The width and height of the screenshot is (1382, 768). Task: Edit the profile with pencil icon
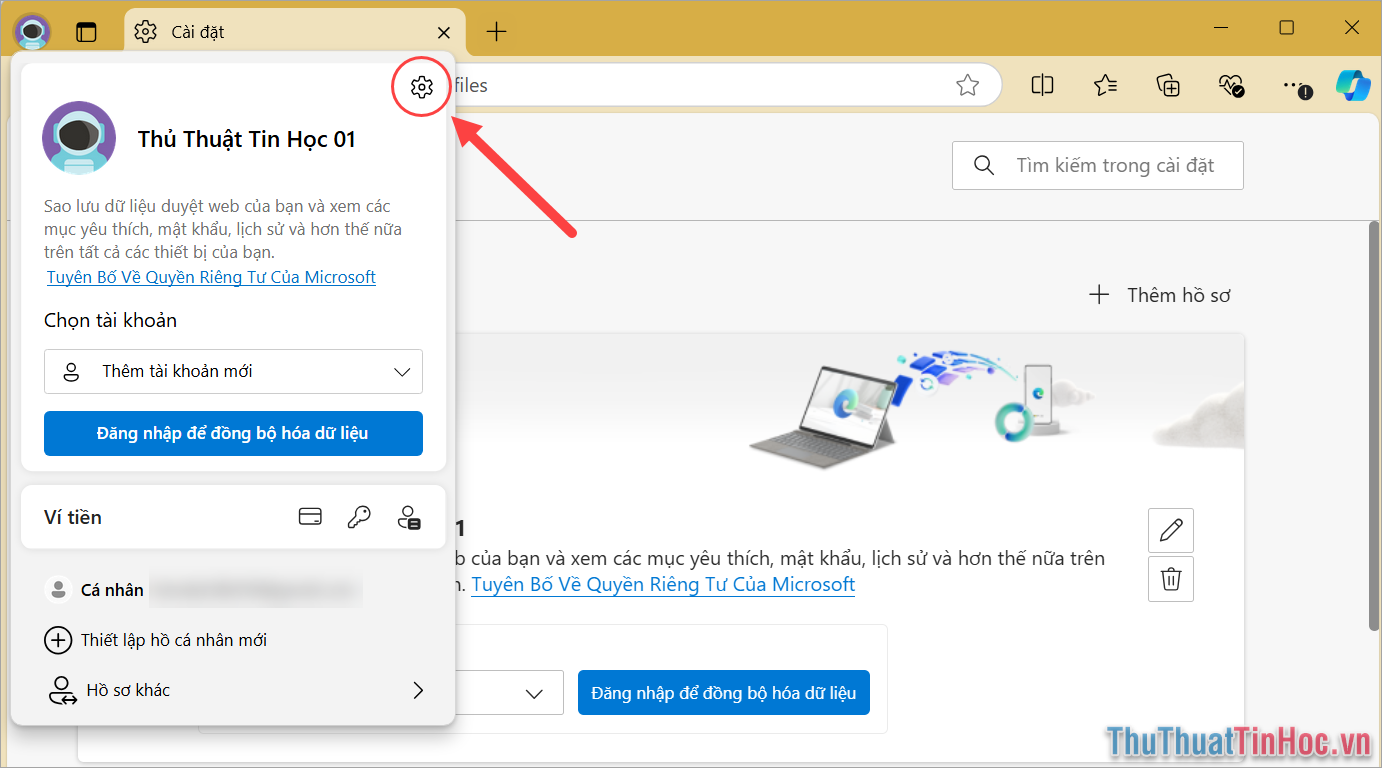point(1171,530)
